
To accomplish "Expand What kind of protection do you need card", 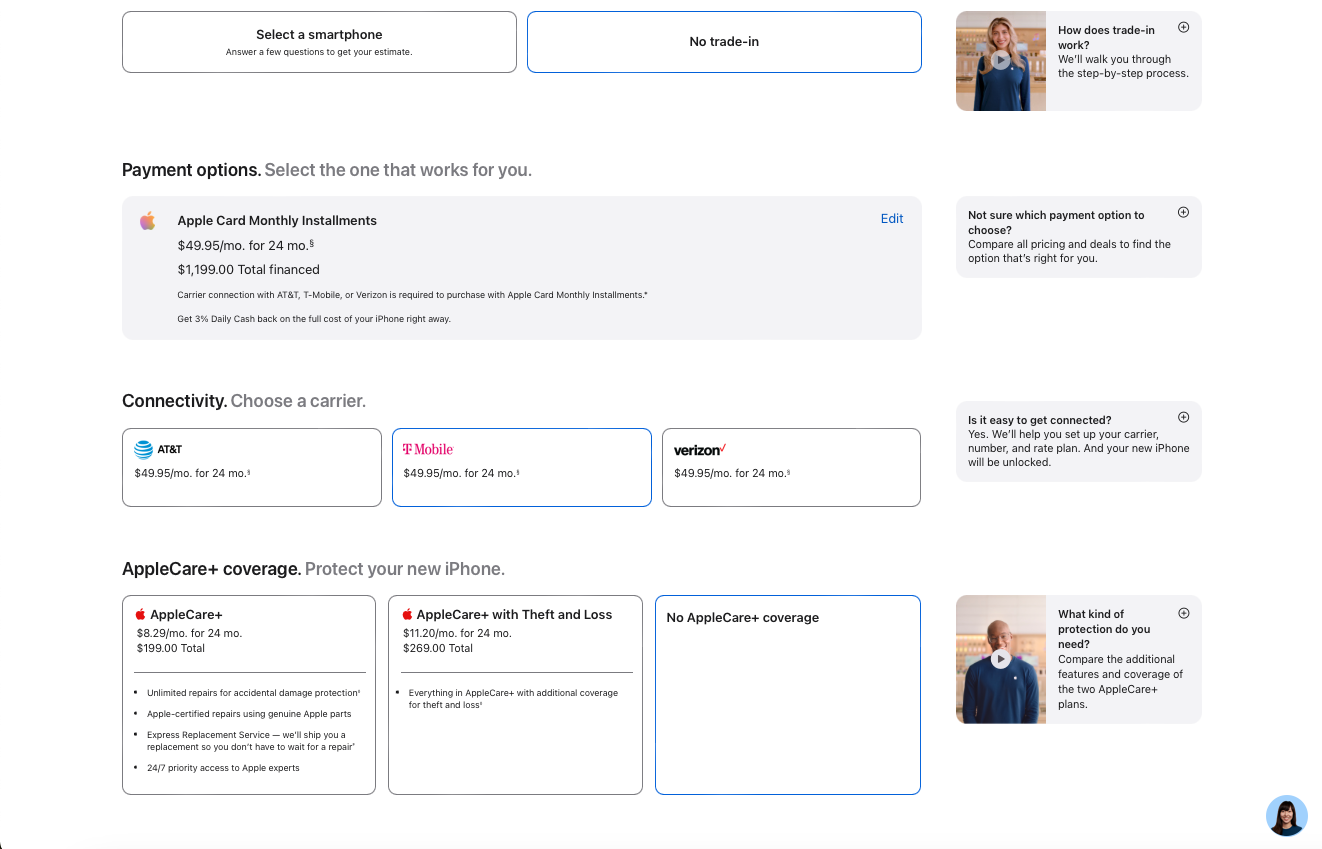I will pos(1184,613).
